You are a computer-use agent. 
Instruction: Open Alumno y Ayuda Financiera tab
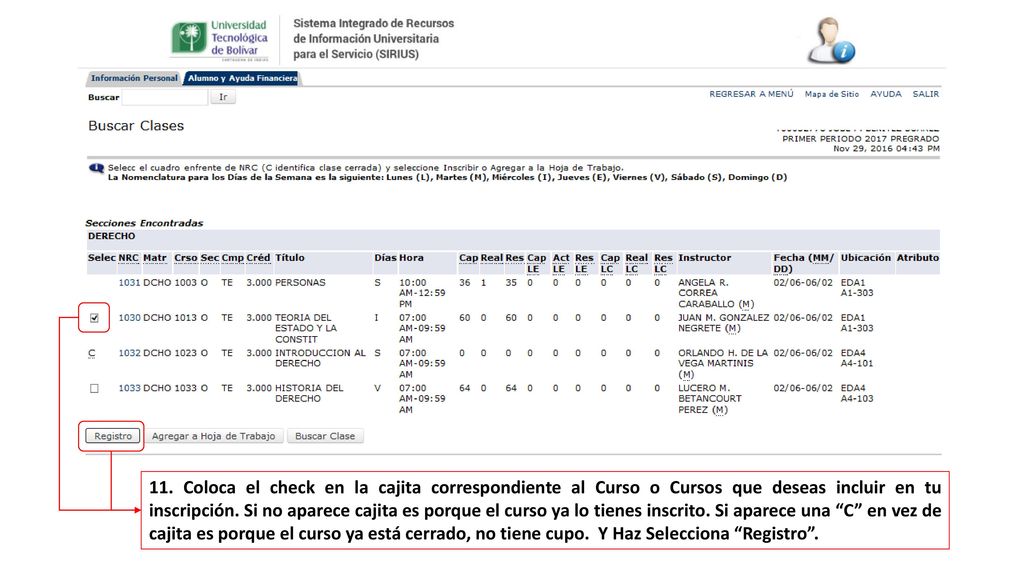[242, 78]
